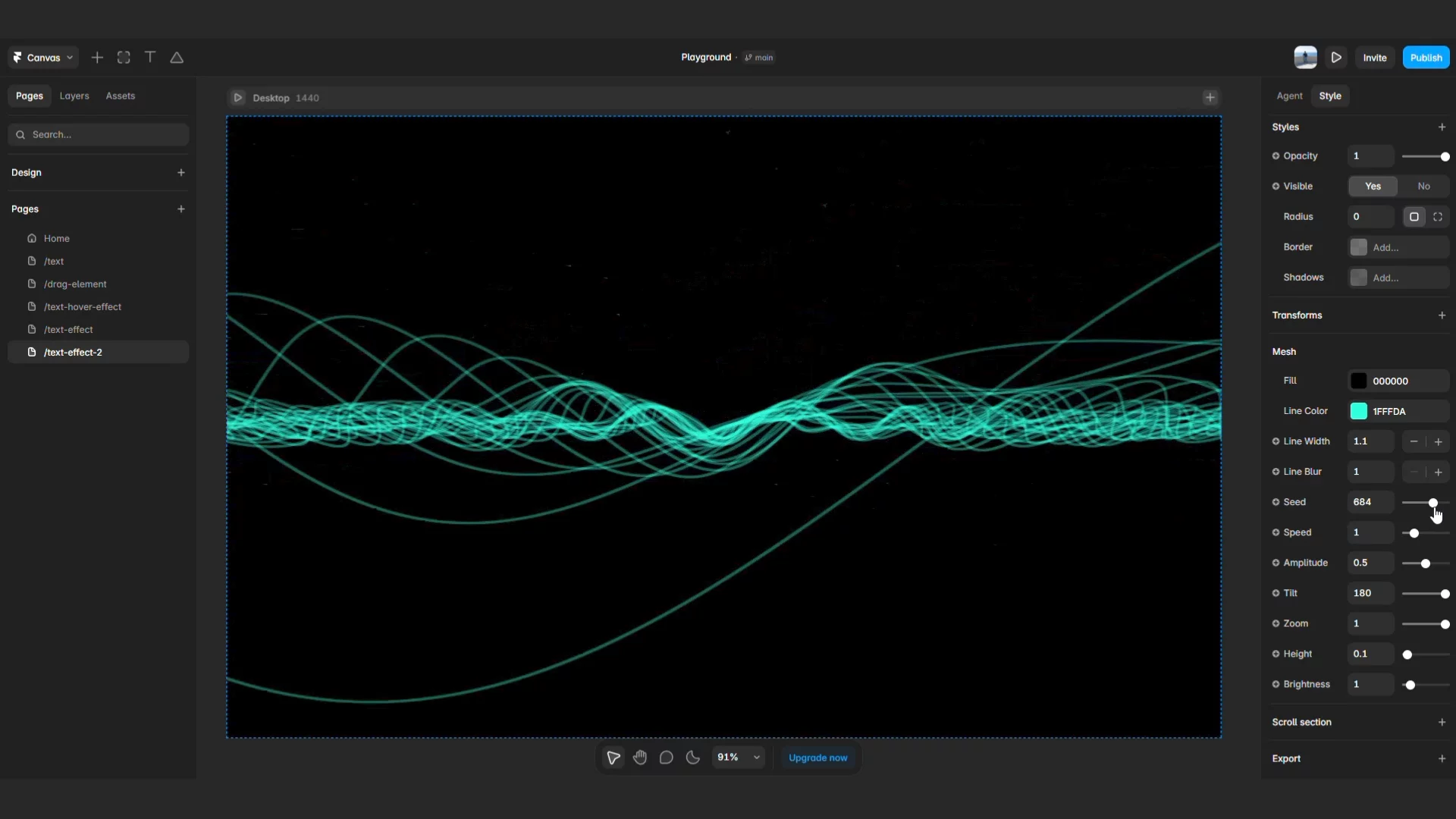Expand the Transforms section
The height and width of the screenshot is (819, 1456).
coord(1442,315)
